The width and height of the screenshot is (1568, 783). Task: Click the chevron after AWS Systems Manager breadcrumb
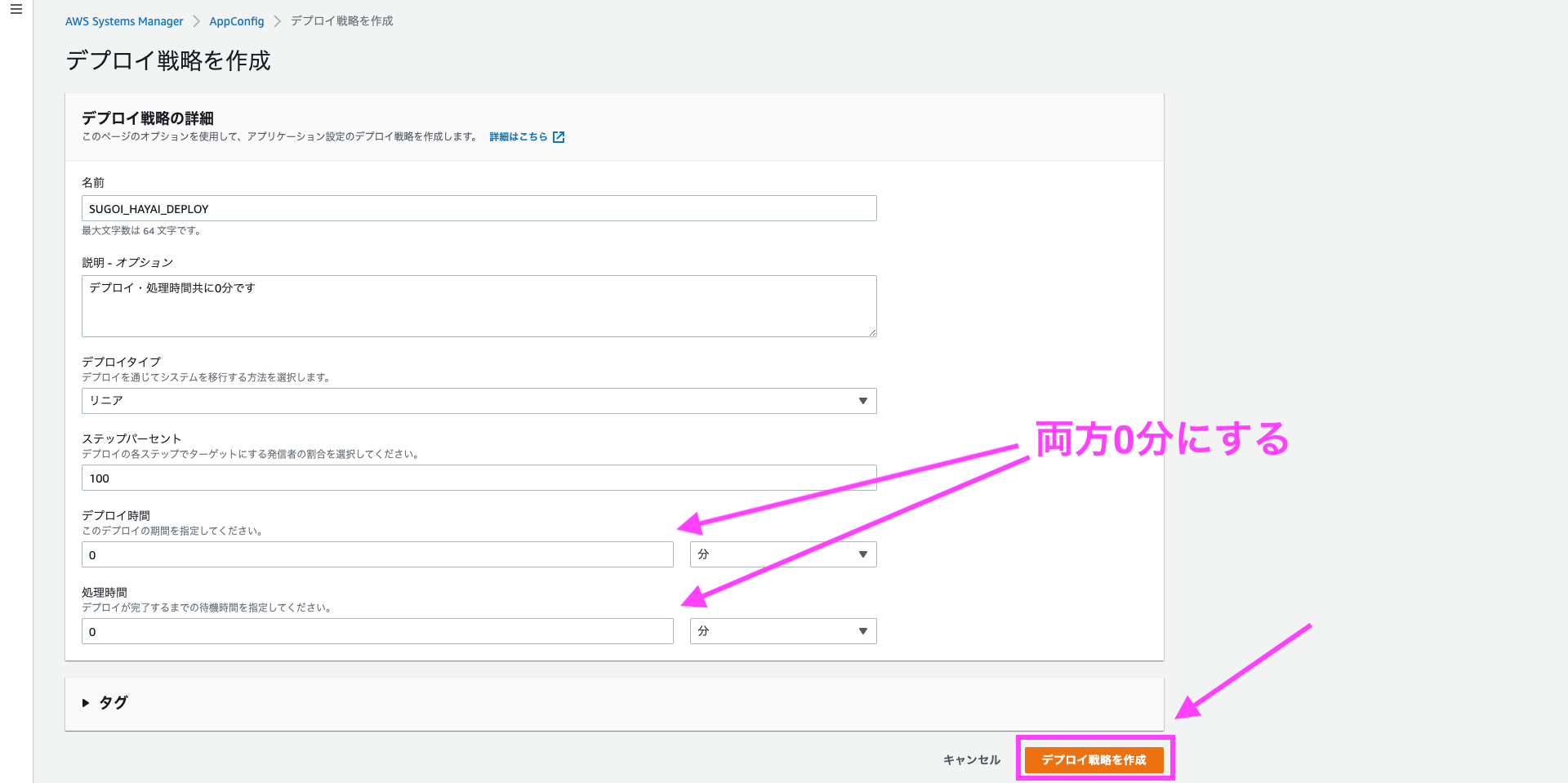(196, 21)
